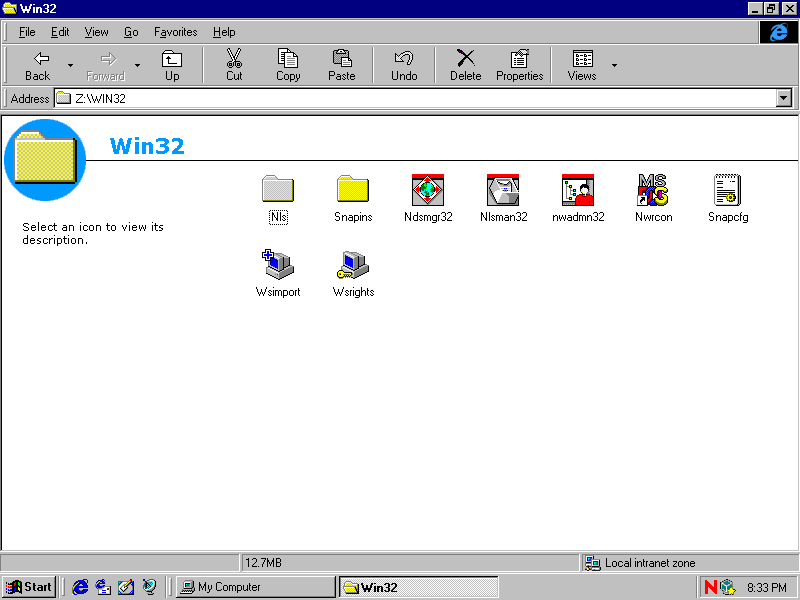Click the 12.7MB status bar entry

(x=410, y=563)
